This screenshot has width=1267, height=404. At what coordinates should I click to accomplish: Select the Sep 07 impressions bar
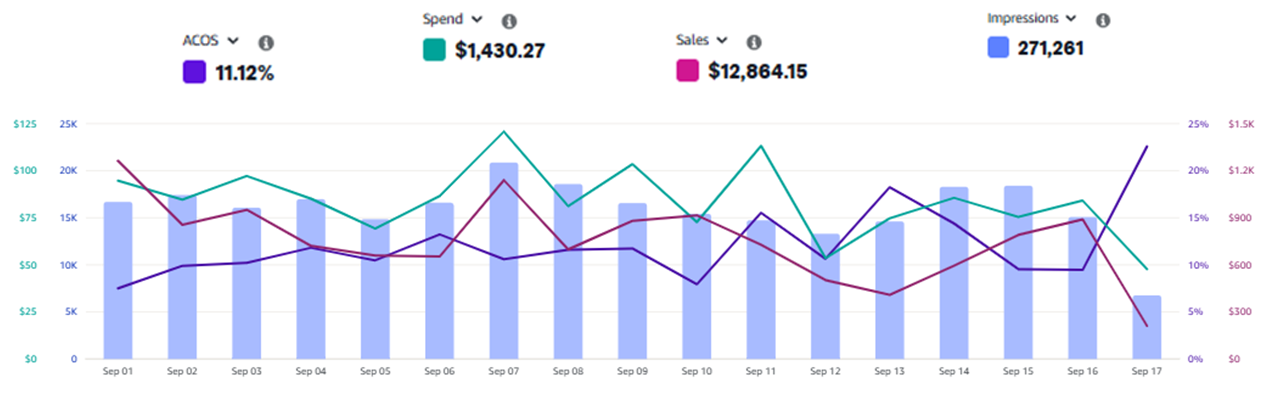click(504, 260)
